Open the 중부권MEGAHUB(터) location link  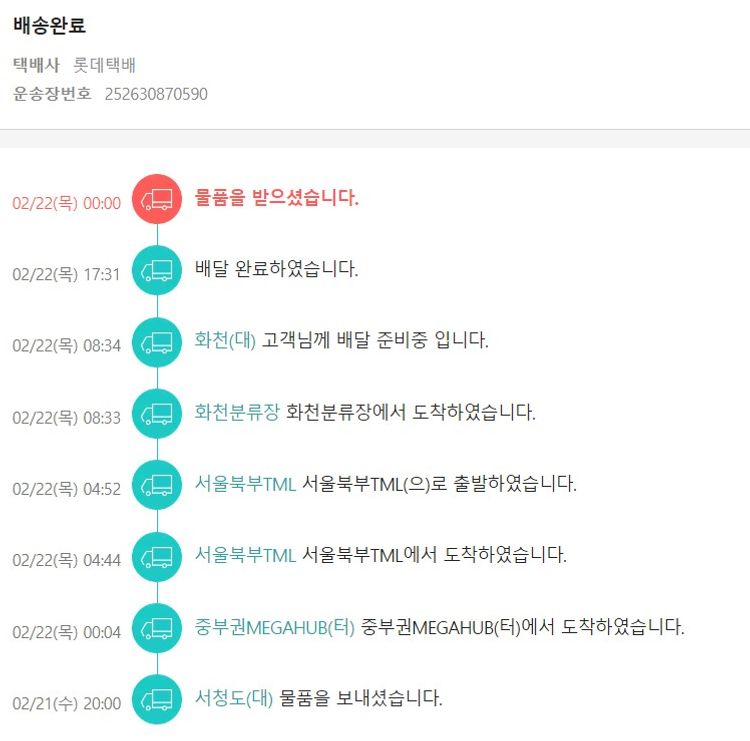coord(275,627)
